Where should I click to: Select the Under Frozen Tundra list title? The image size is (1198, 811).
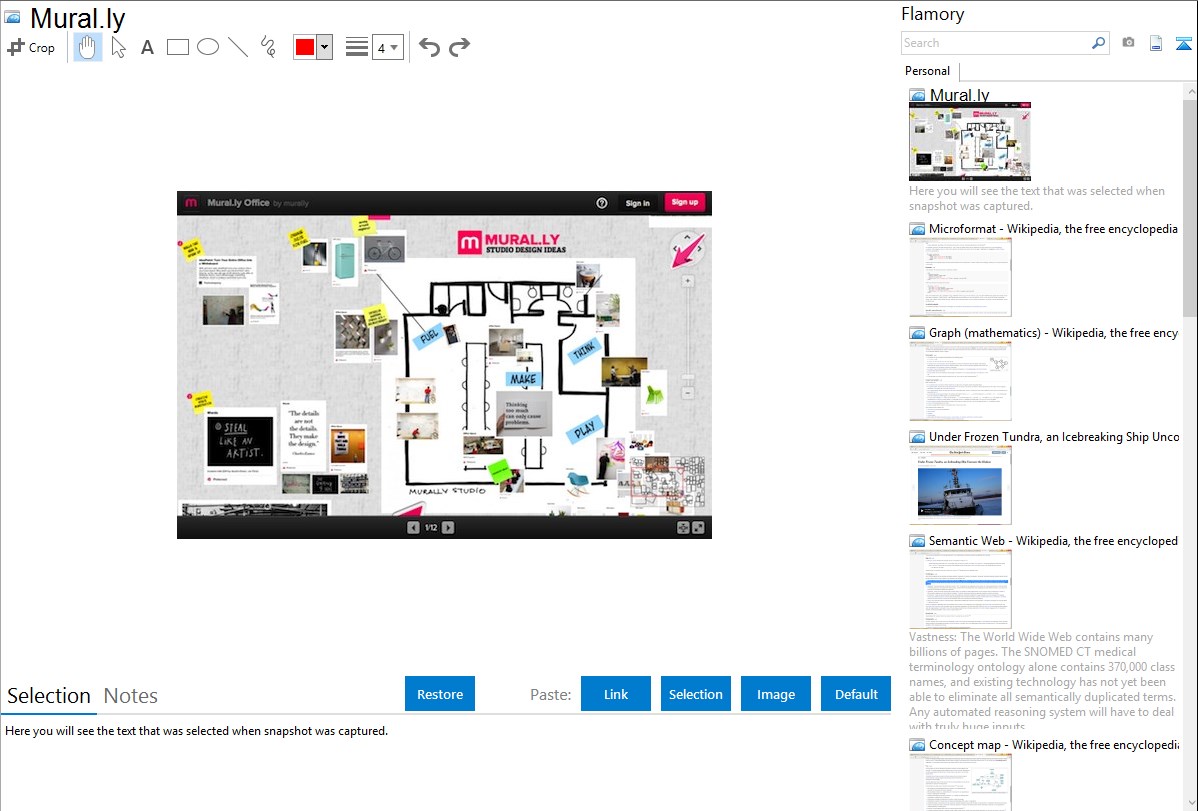[1054, 436]
